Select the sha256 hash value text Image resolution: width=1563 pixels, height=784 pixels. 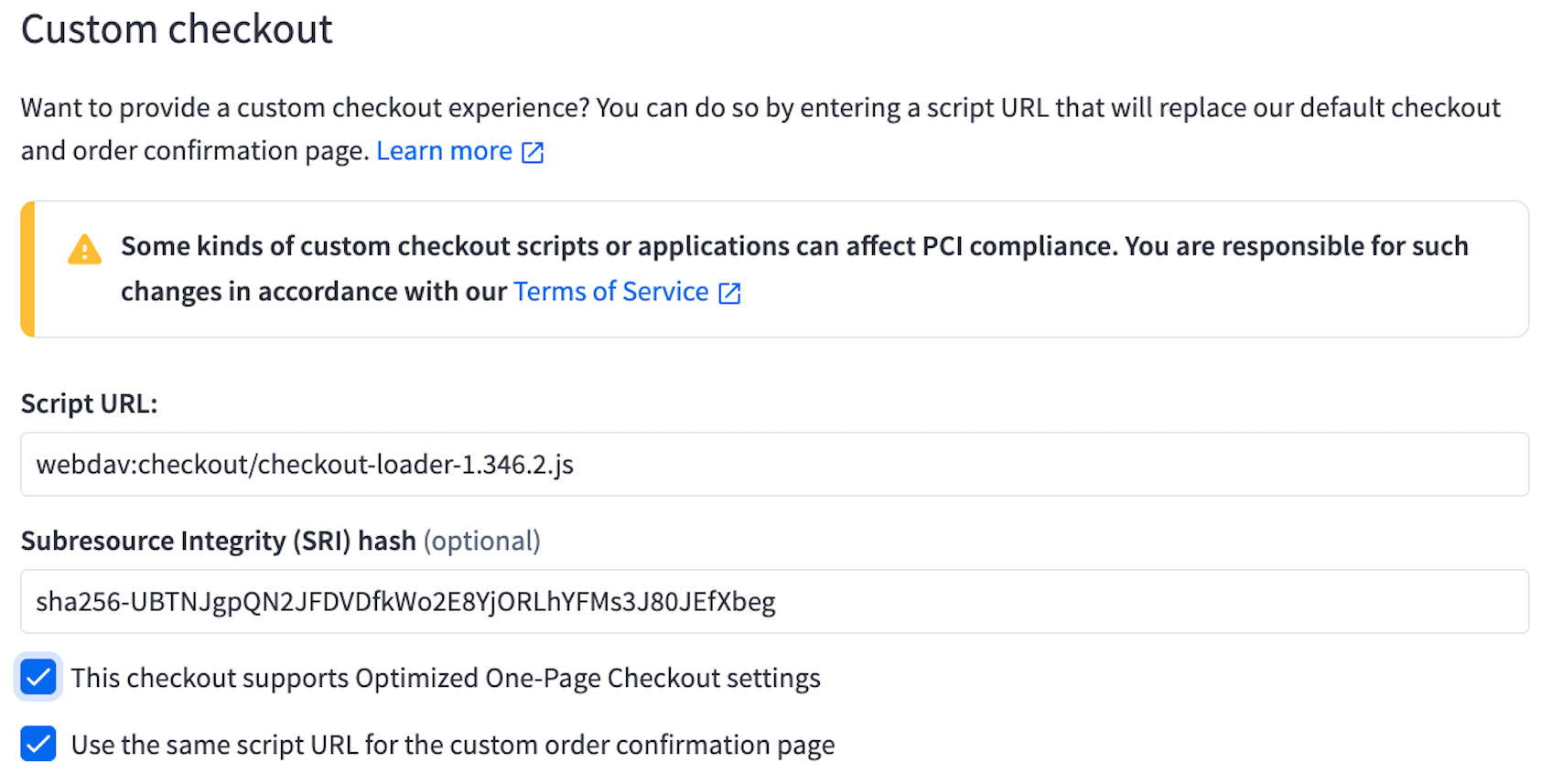pos(404,601)
